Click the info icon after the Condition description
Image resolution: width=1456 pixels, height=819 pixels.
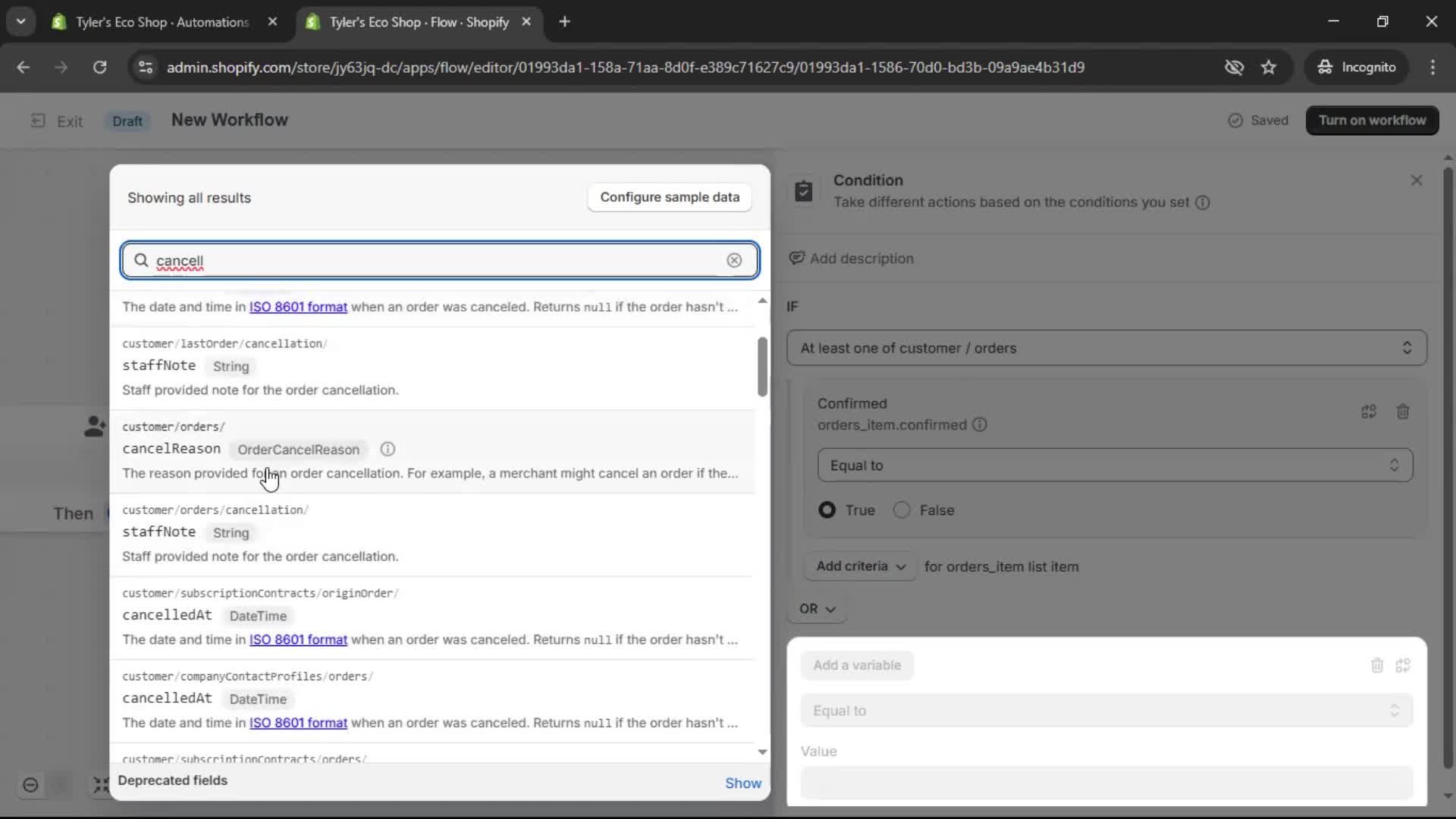(x=1203, y=202)
